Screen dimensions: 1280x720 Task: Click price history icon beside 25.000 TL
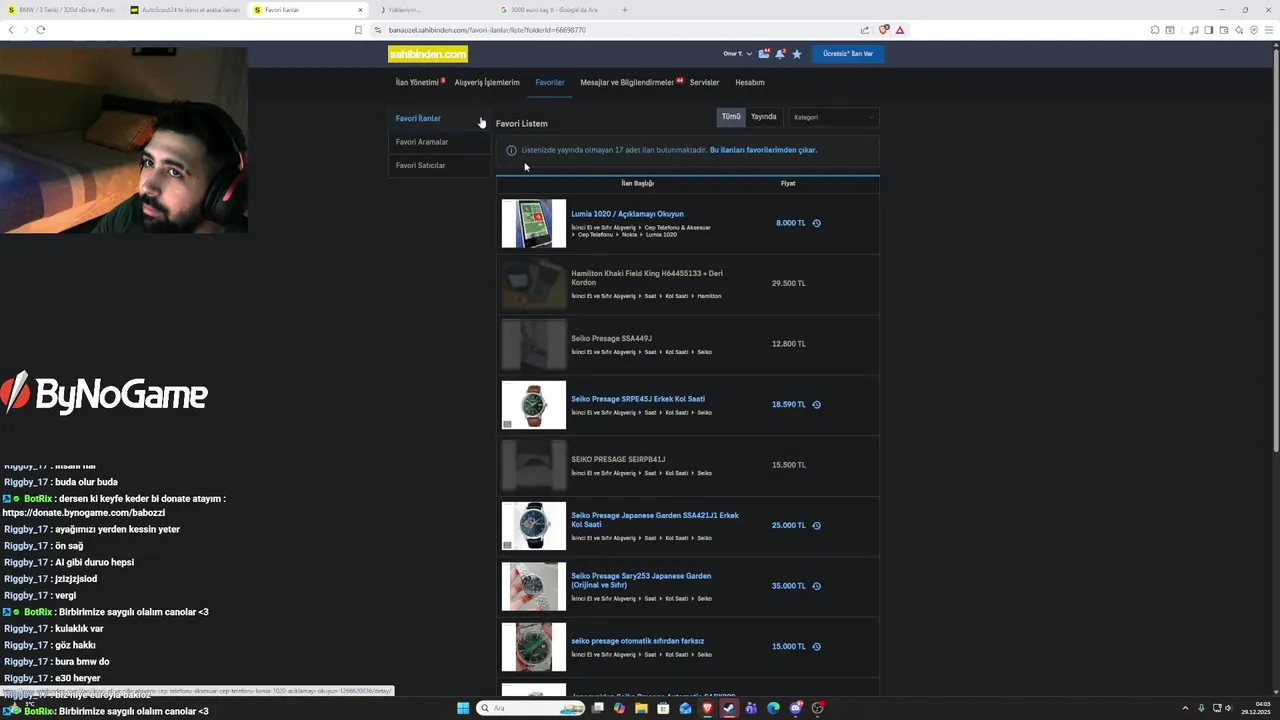(x=816, y=526)
